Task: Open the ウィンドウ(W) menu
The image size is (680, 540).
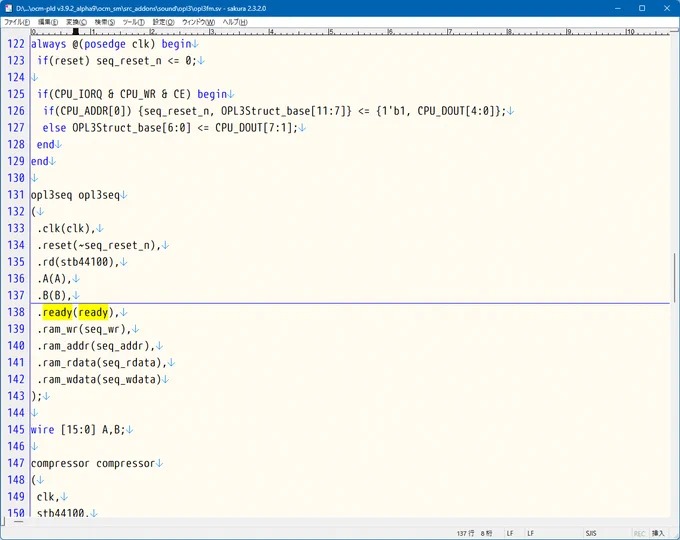Action: [198, 22]
